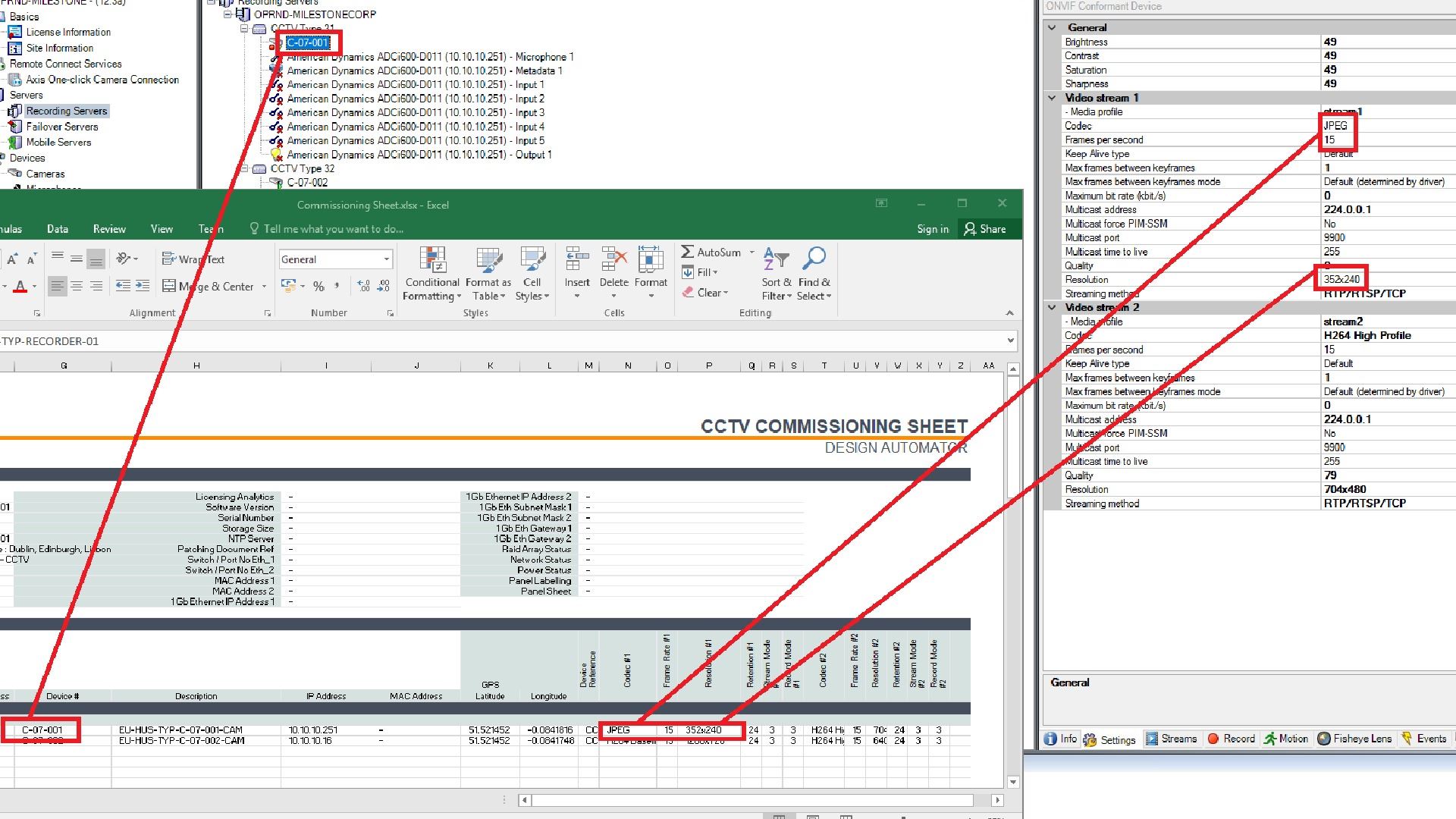Open Sort & Filter menu

tap(777, 274)
